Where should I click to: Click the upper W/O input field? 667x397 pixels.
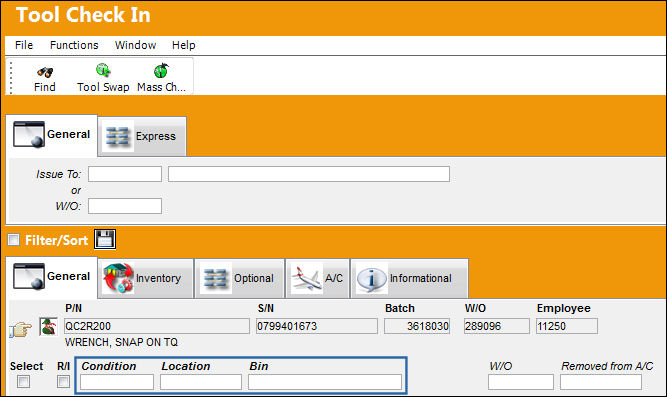(125, 206)
